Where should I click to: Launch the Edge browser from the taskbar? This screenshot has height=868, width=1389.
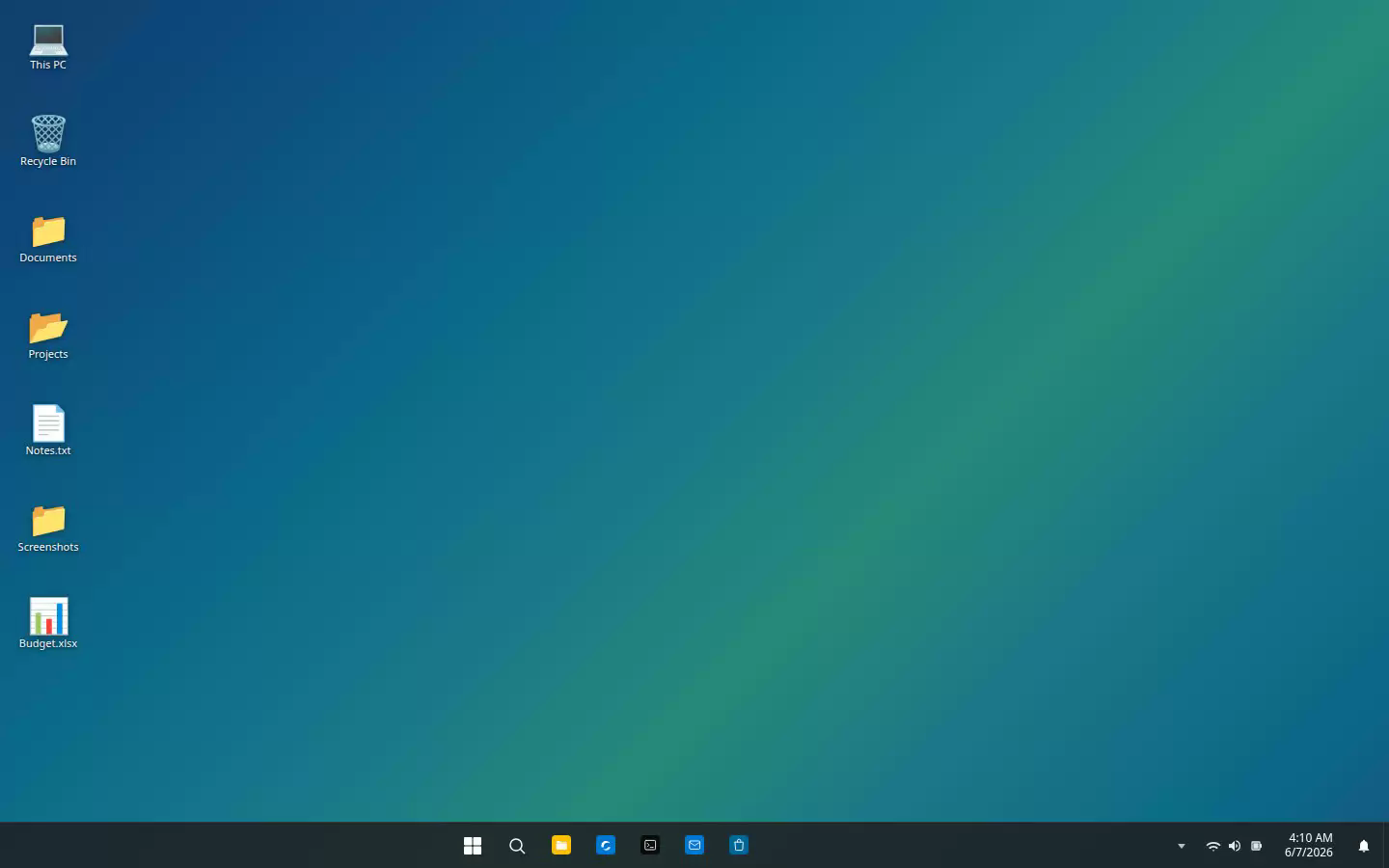[x=606, y=846]
